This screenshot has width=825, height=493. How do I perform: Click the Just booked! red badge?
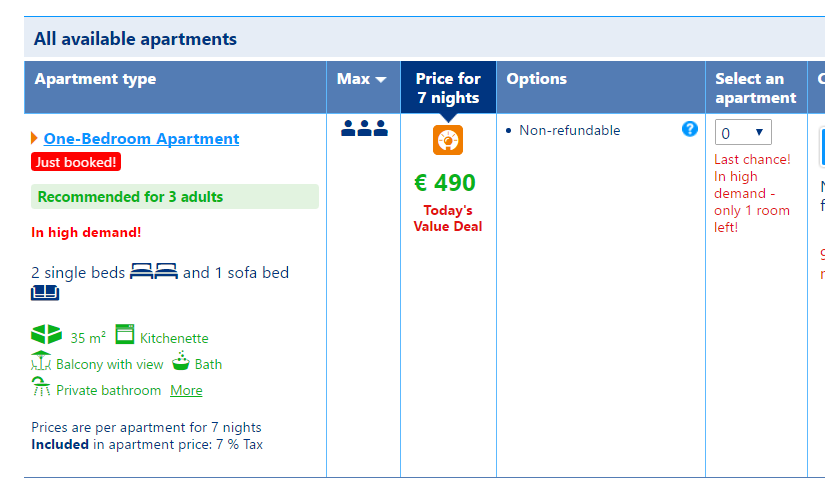(x=76, y=161)
